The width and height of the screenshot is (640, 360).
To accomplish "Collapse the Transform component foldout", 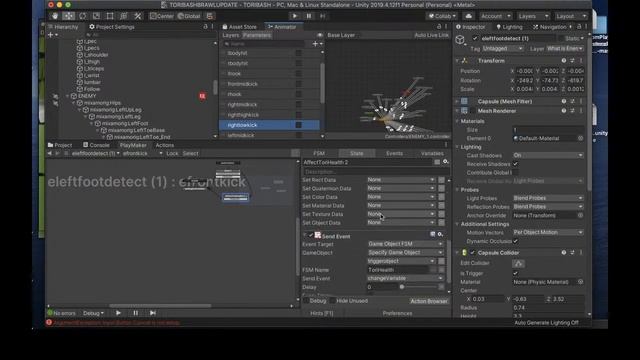I will [457, 60].
